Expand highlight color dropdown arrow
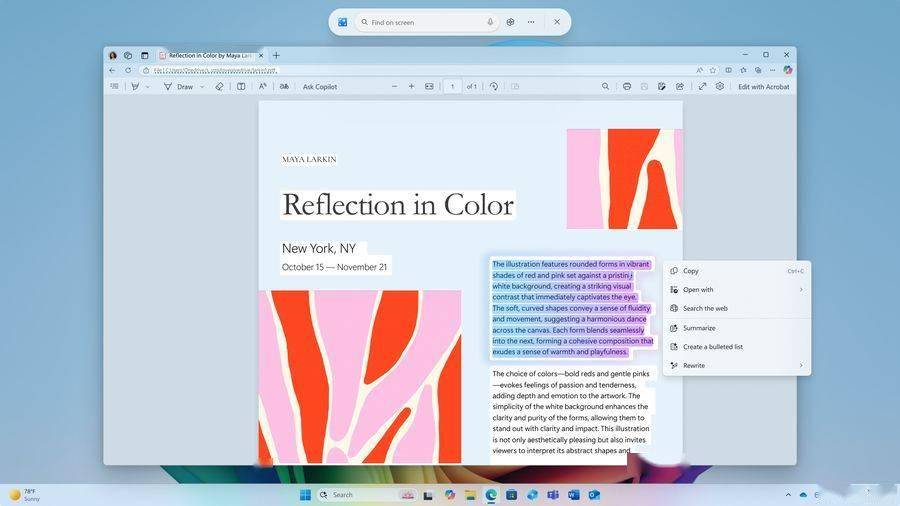900x506 pixels. click(148, 87)
